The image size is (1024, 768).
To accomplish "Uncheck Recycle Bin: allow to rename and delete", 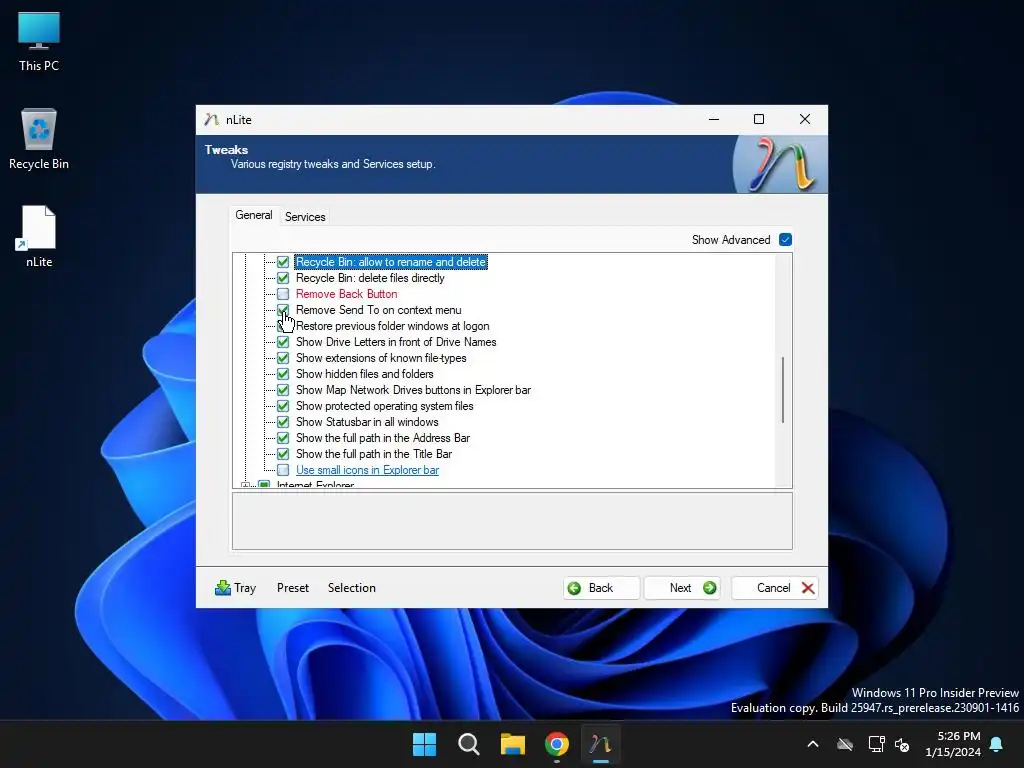I will coord(283,262).
